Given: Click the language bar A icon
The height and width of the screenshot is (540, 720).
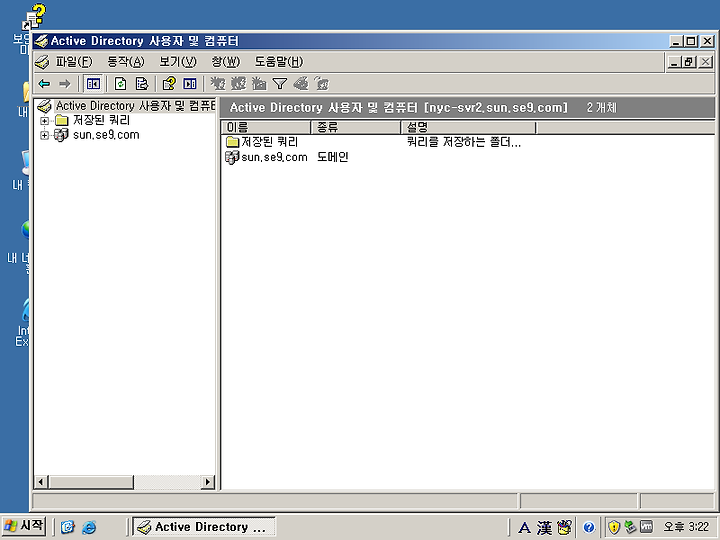Looking at the screenshot, I should point(524,528).
